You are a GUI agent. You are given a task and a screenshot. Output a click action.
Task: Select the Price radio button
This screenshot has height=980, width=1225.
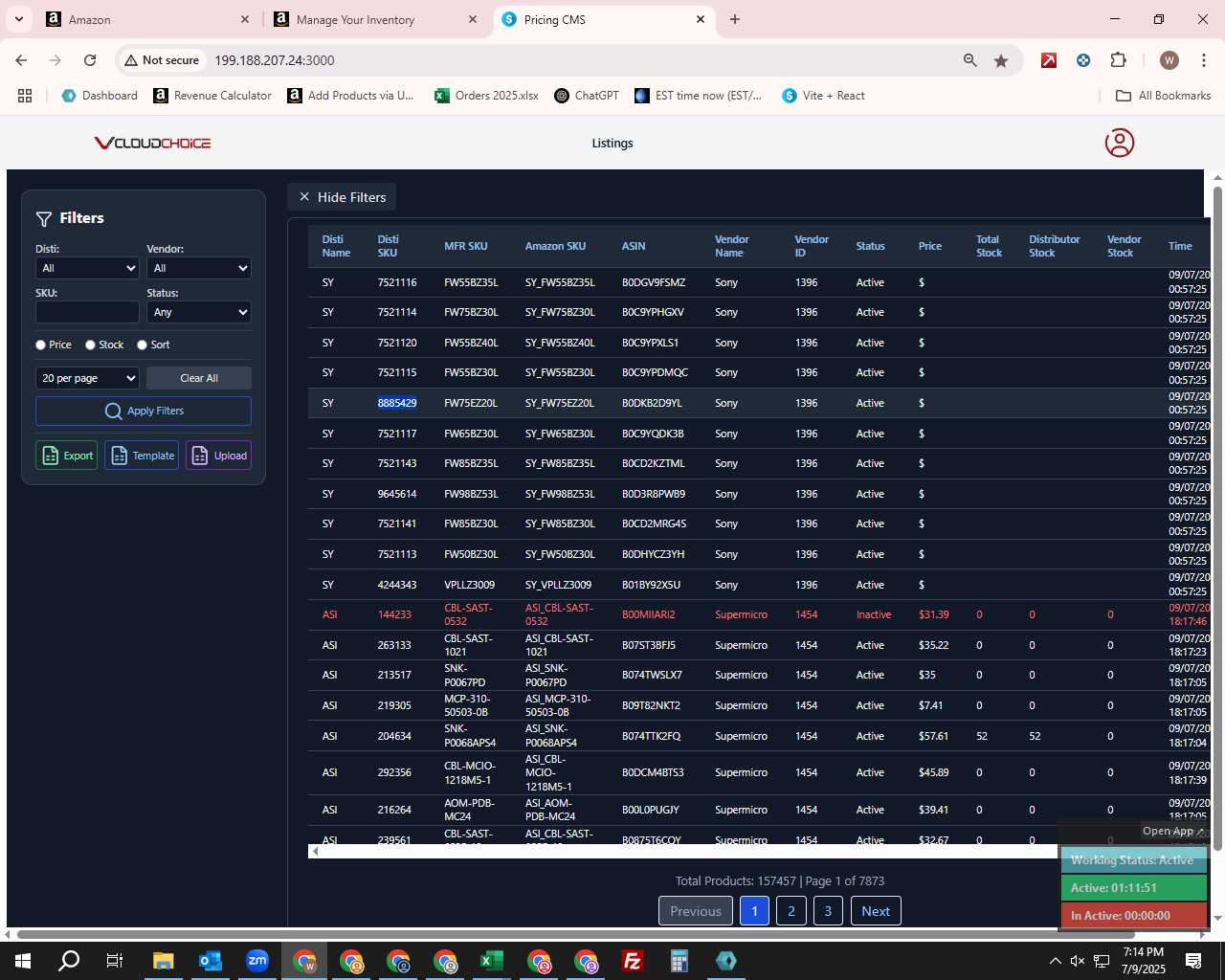(x=40, y=345)
